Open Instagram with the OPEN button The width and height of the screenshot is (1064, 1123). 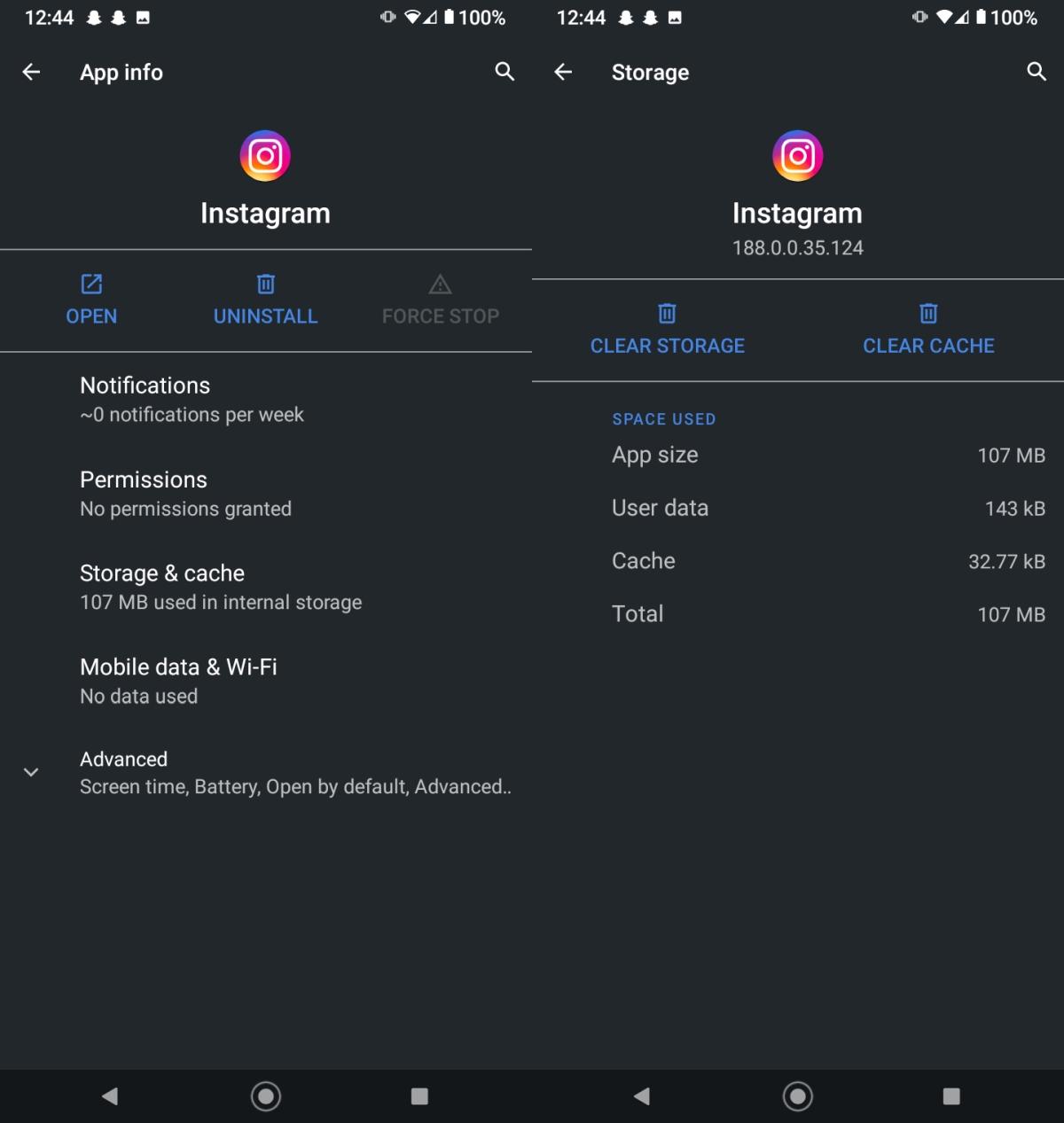coord(91,300)
